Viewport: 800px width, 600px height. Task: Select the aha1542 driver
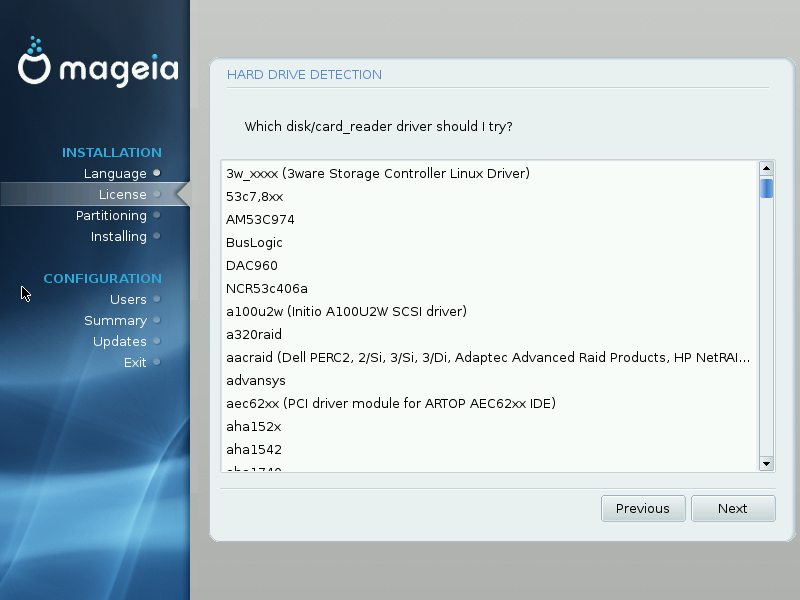pos(490,449)
